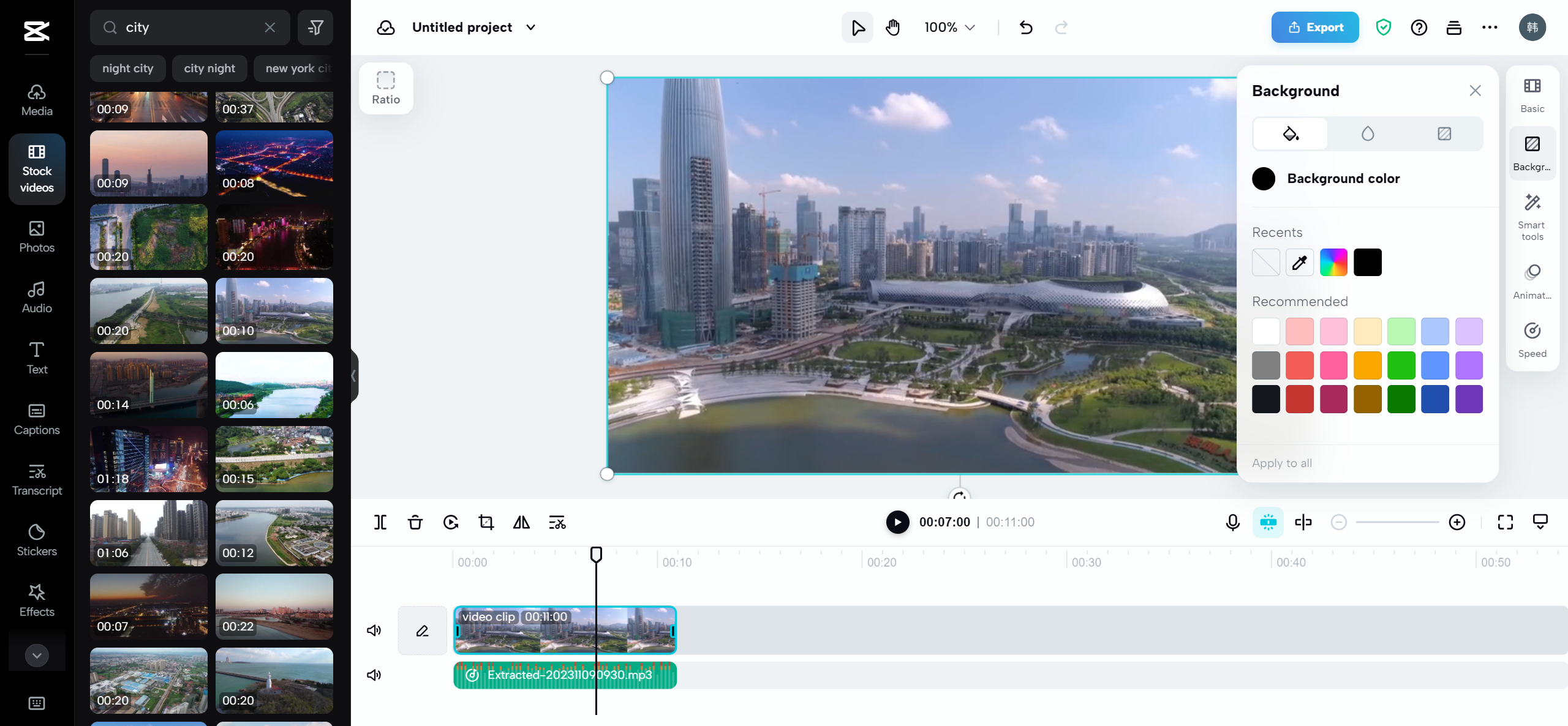Click the crop tool

[486, 522]
